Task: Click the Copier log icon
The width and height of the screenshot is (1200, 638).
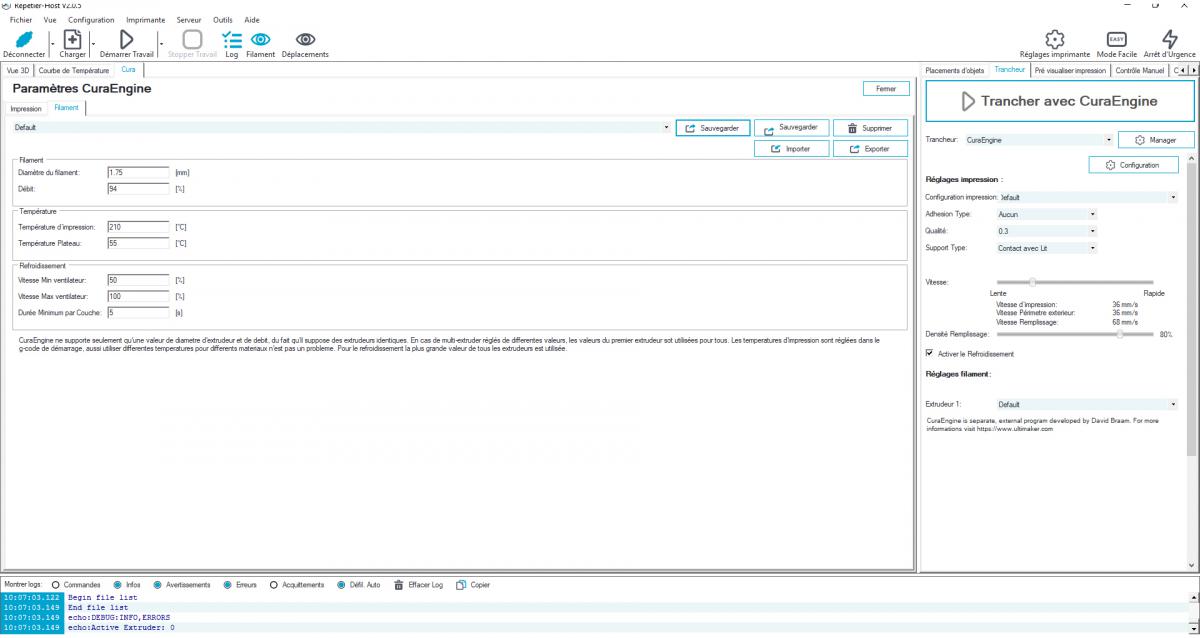Action: pyautogui.click(x=461, y=585)
